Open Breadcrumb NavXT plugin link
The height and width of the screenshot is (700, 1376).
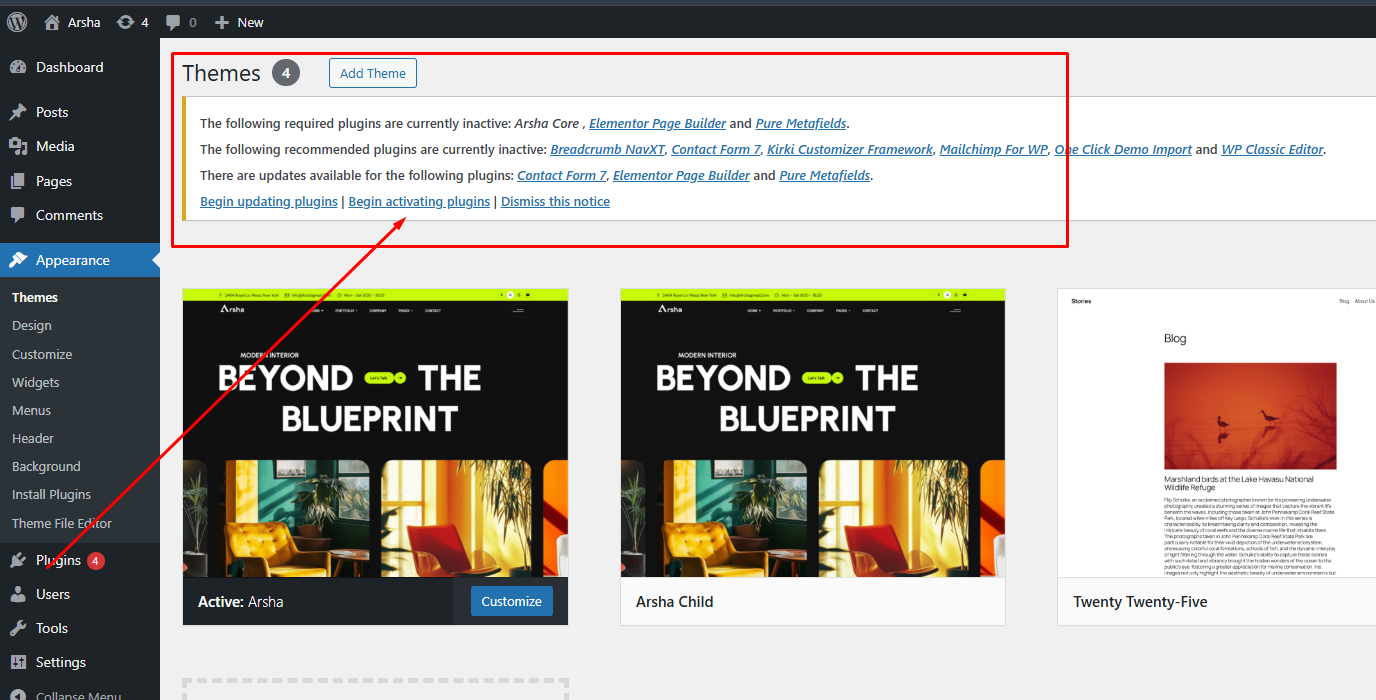pyautogui.click(x=605, y=149)
